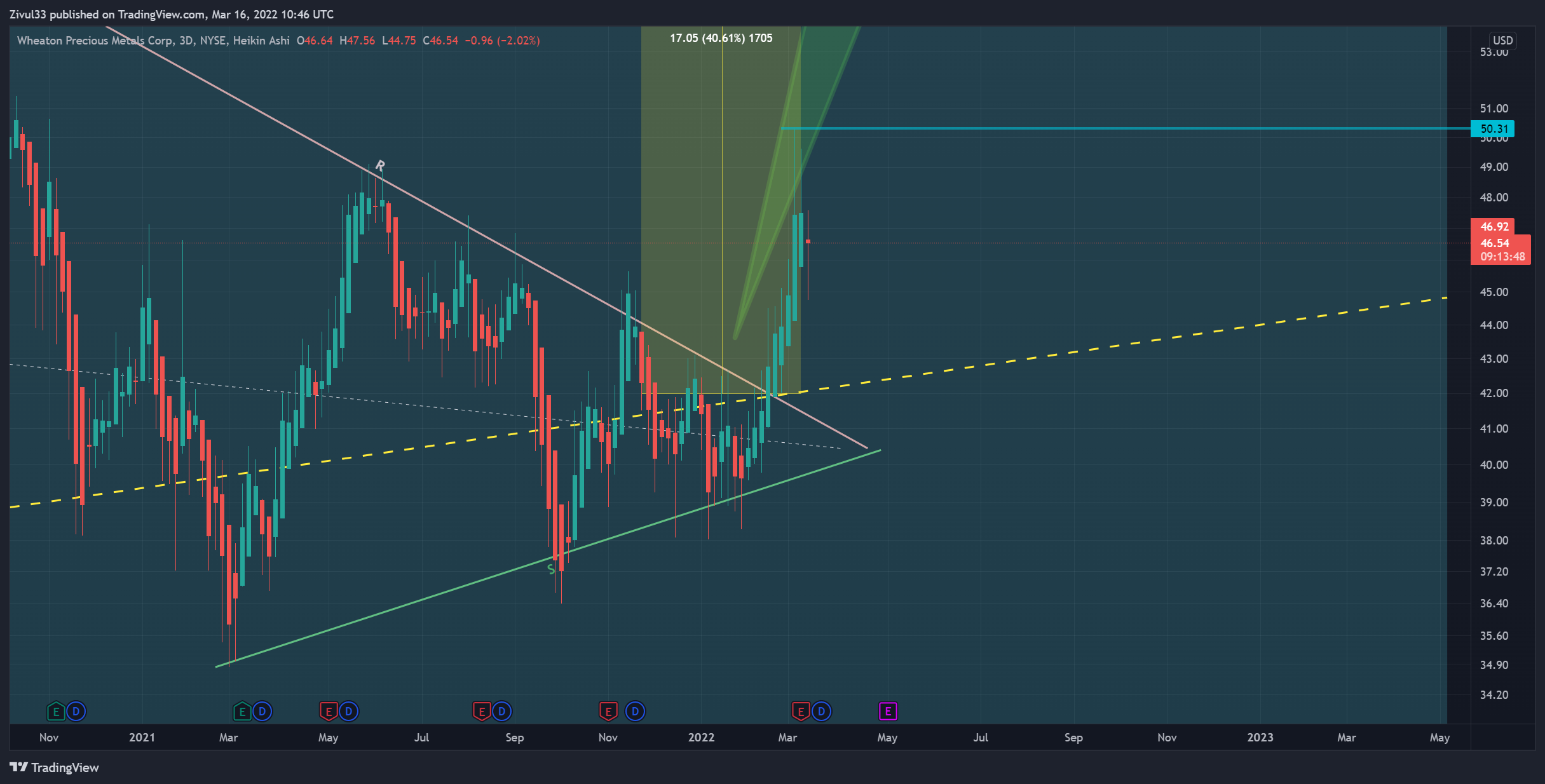
Task: Click the Zivul33 publisher name
Action: click(x=27, y=15)
